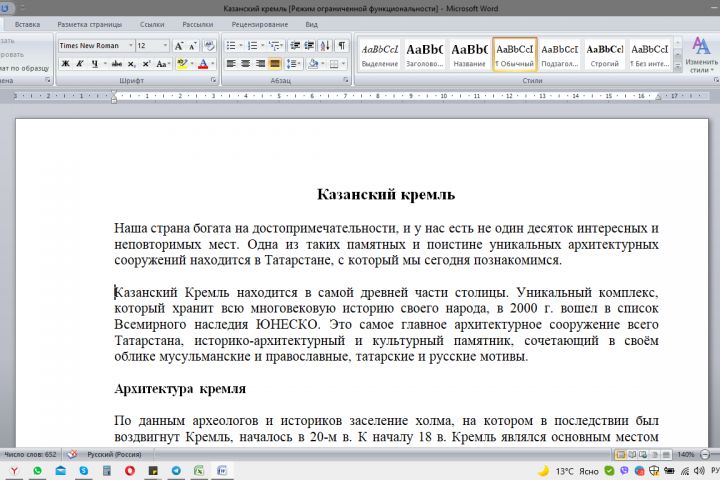Apply strikethrough formatting
Viewport: 720px width, 480px height.
117,64
